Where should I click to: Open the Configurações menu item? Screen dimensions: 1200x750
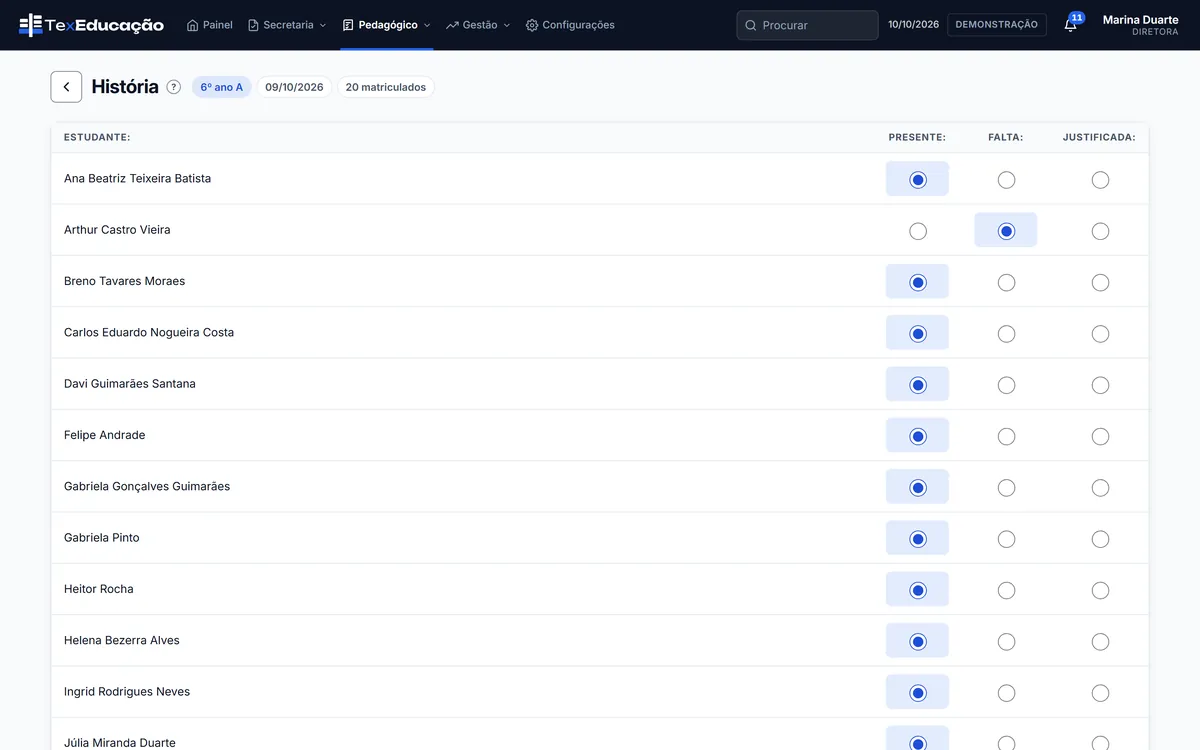[x=570, y=25]
